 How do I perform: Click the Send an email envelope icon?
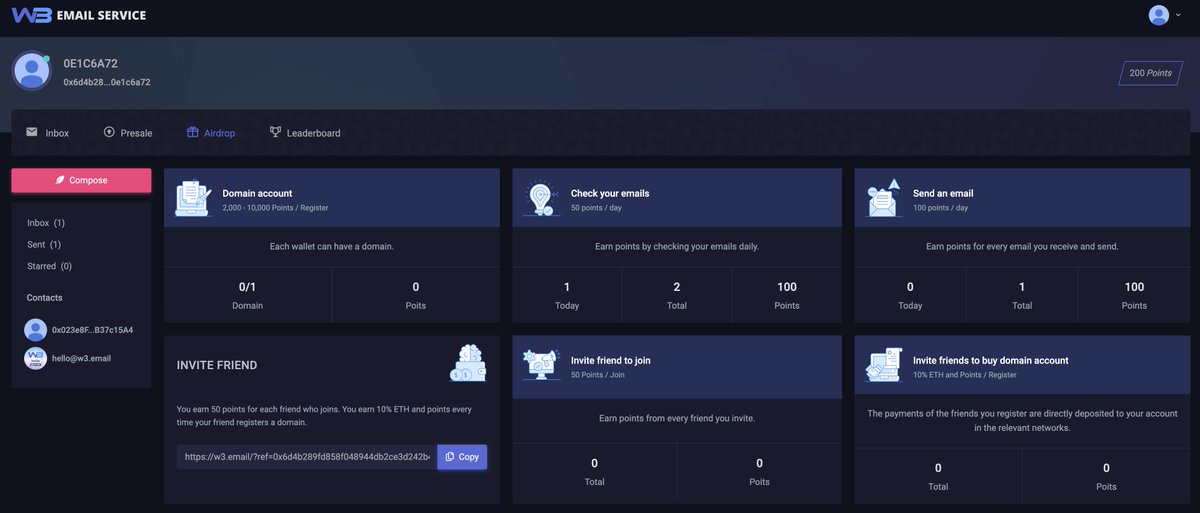coord(884,198)
